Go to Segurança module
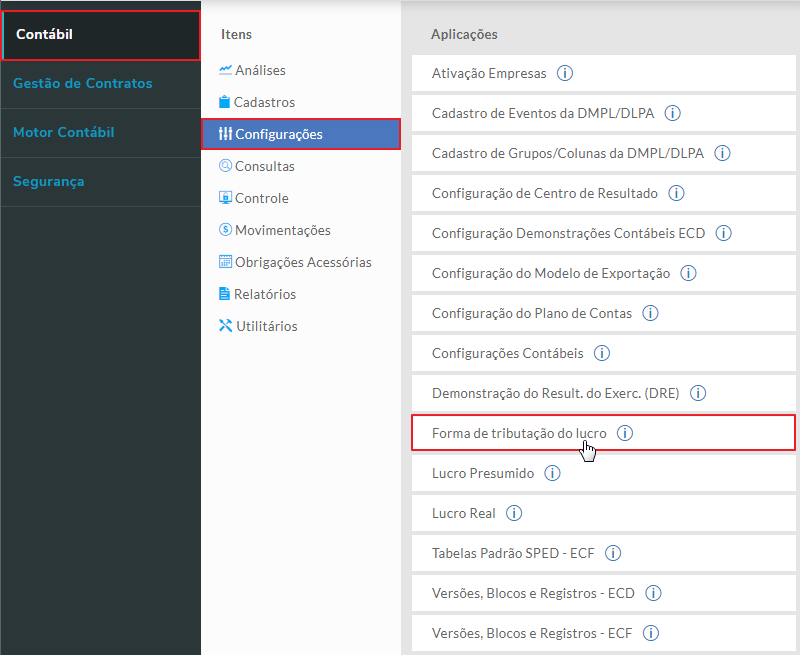 point(49,181)
